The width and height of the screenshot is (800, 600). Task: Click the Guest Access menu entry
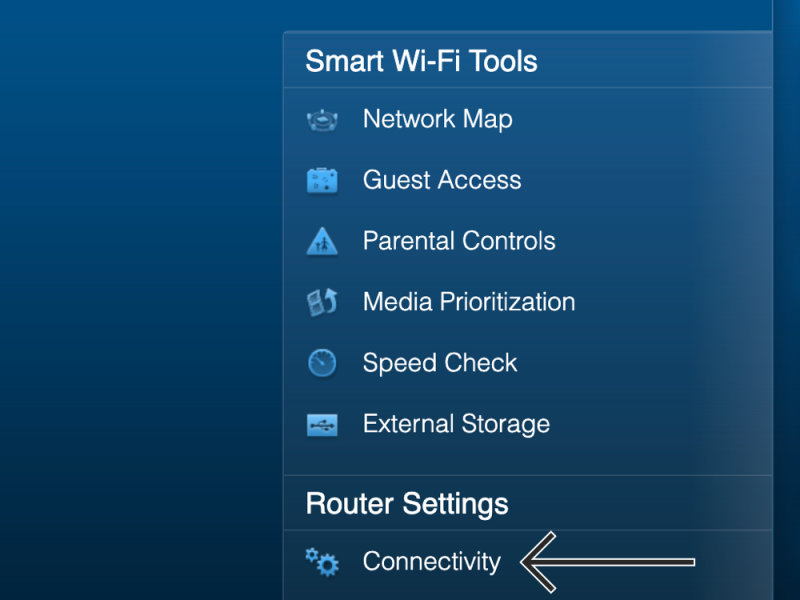pyautogui.click(x=441, y=180)
